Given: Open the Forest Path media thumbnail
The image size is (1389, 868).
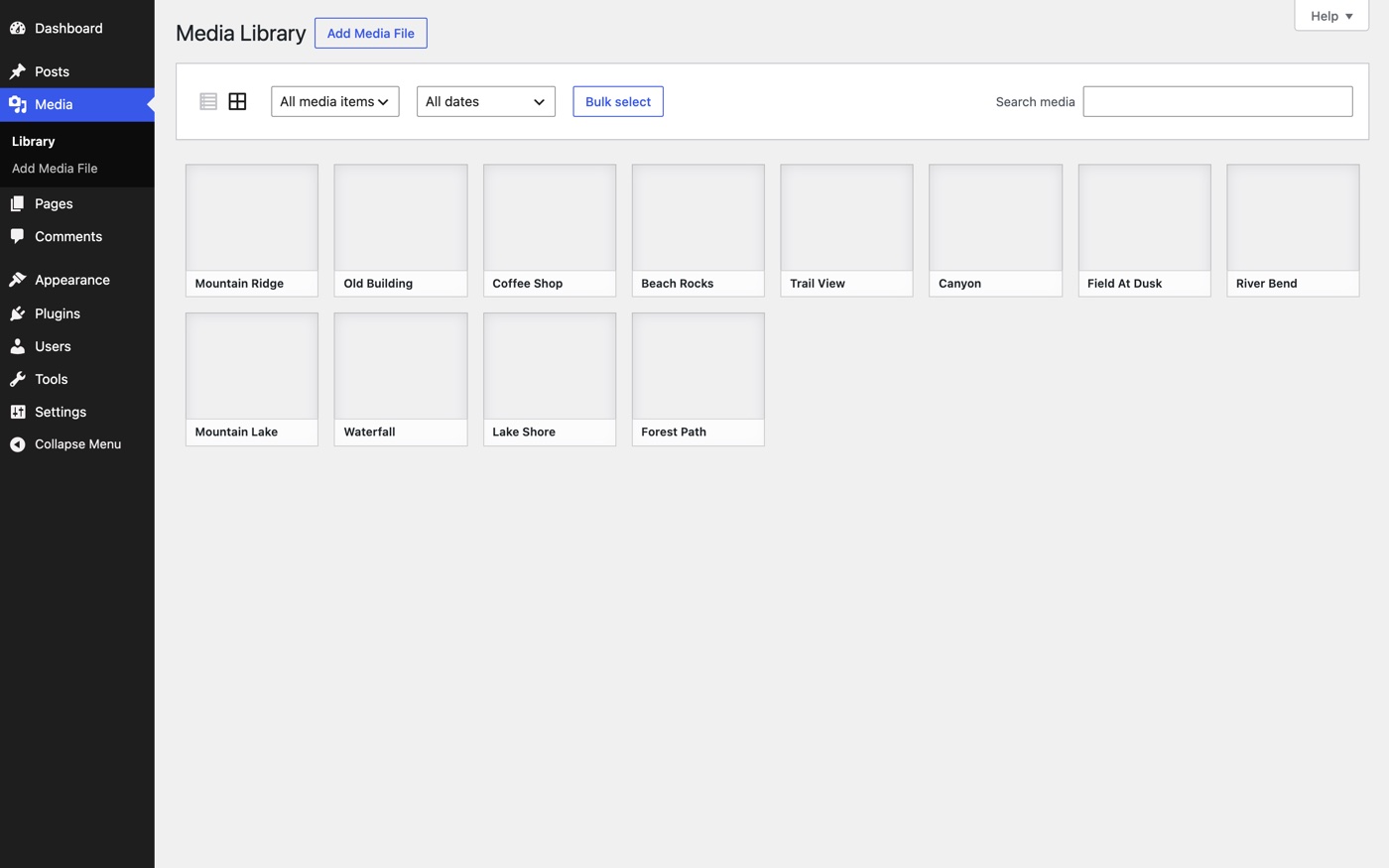Looking at the screenshot, I should click(698, 379).
